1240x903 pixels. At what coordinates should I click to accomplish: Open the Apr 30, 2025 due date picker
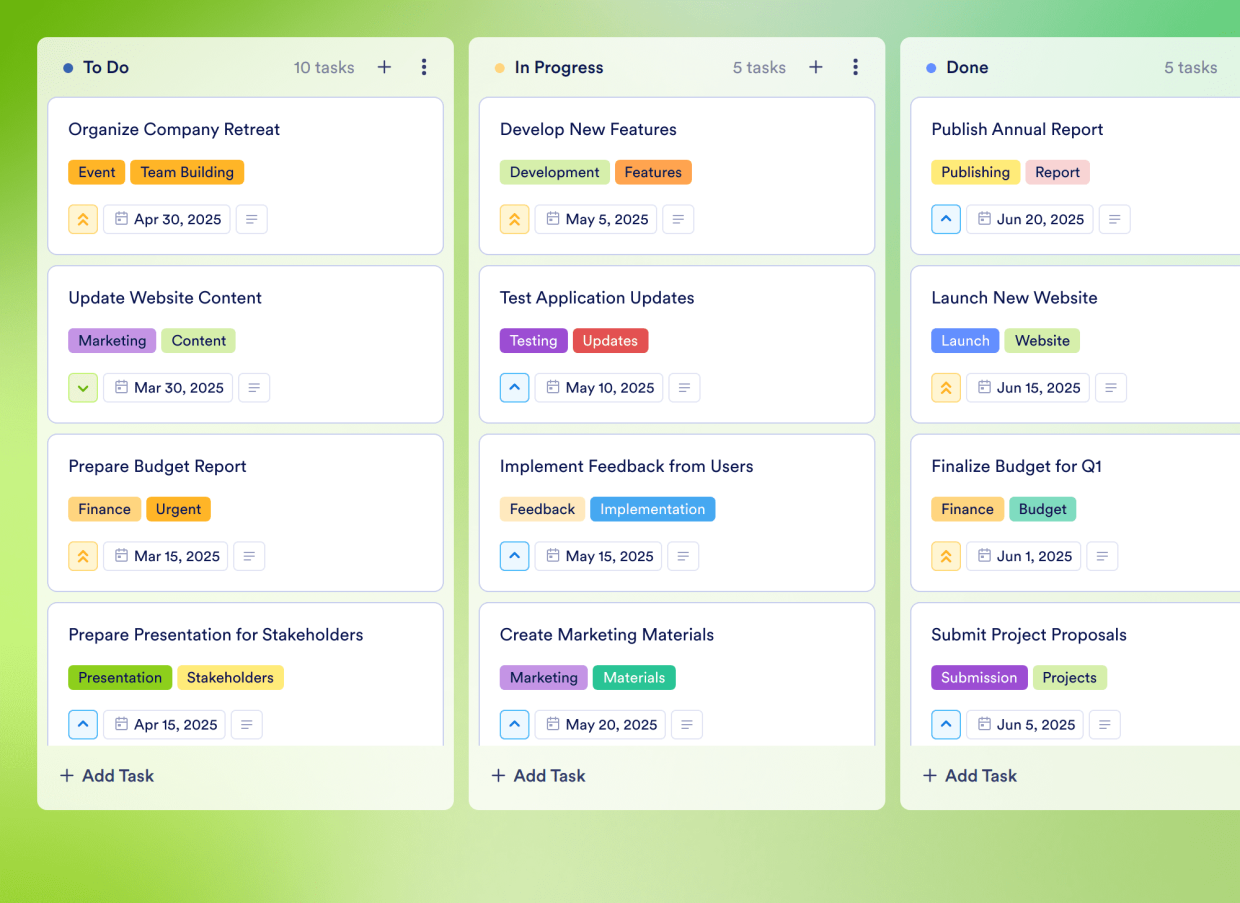(x=167, y=219)
